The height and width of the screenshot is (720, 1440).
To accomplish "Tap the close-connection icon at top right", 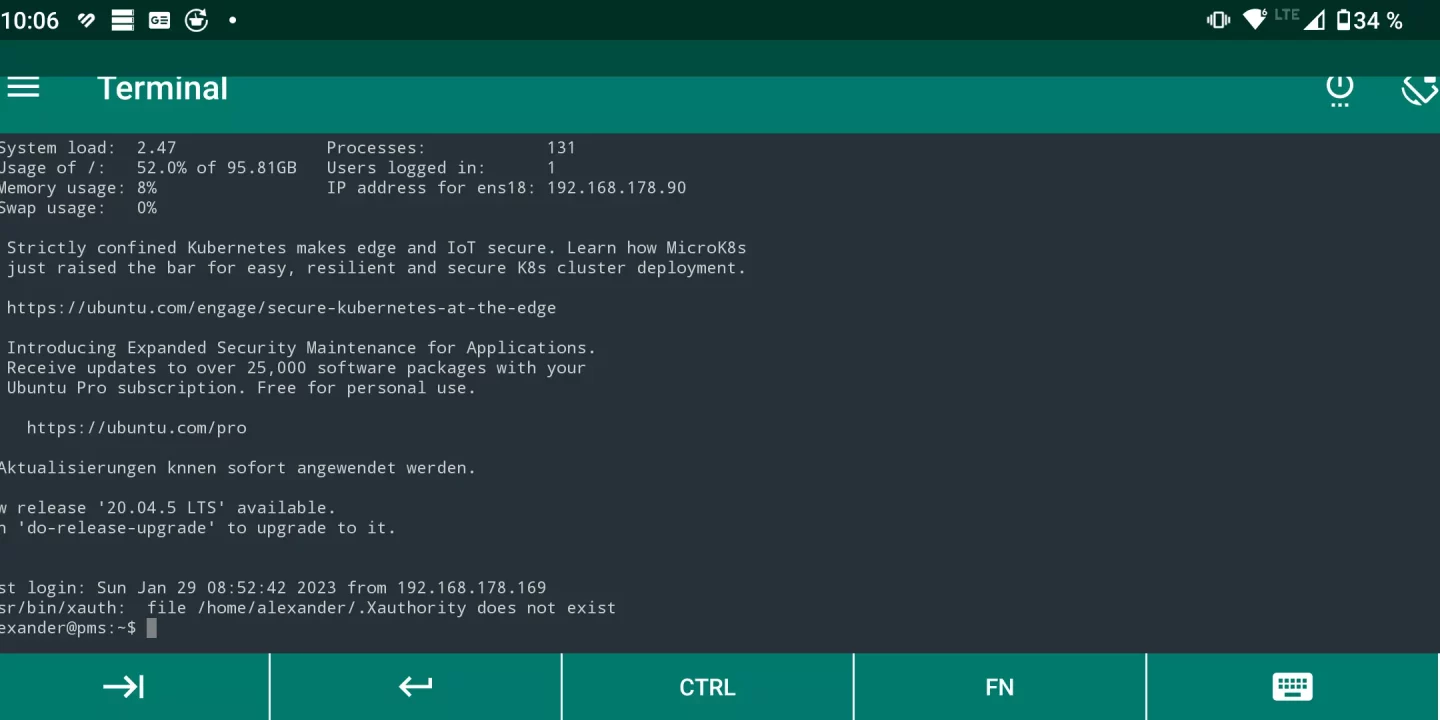I will [1419, 89].
